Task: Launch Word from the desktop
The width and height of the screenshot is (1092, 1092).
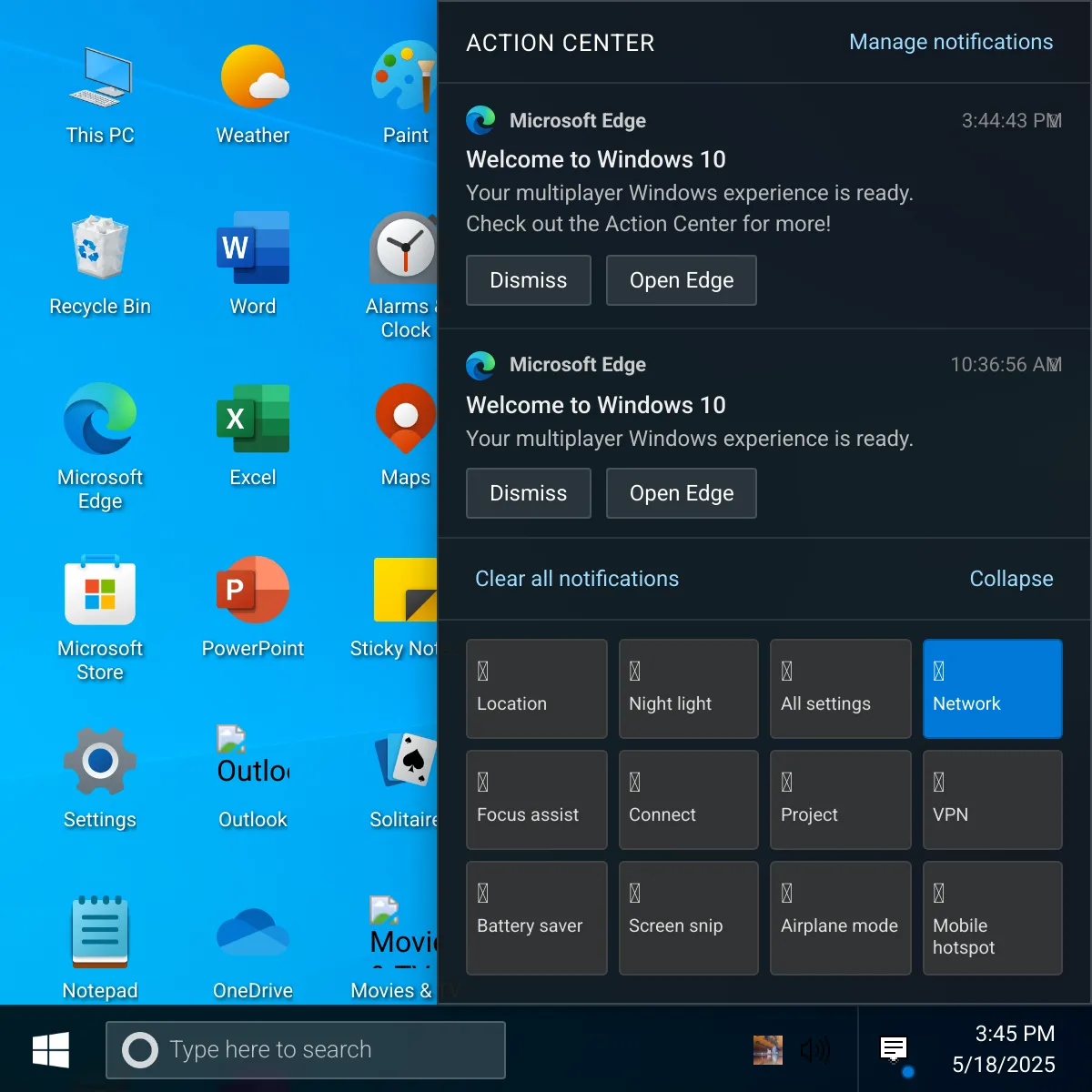Action: 253,266
